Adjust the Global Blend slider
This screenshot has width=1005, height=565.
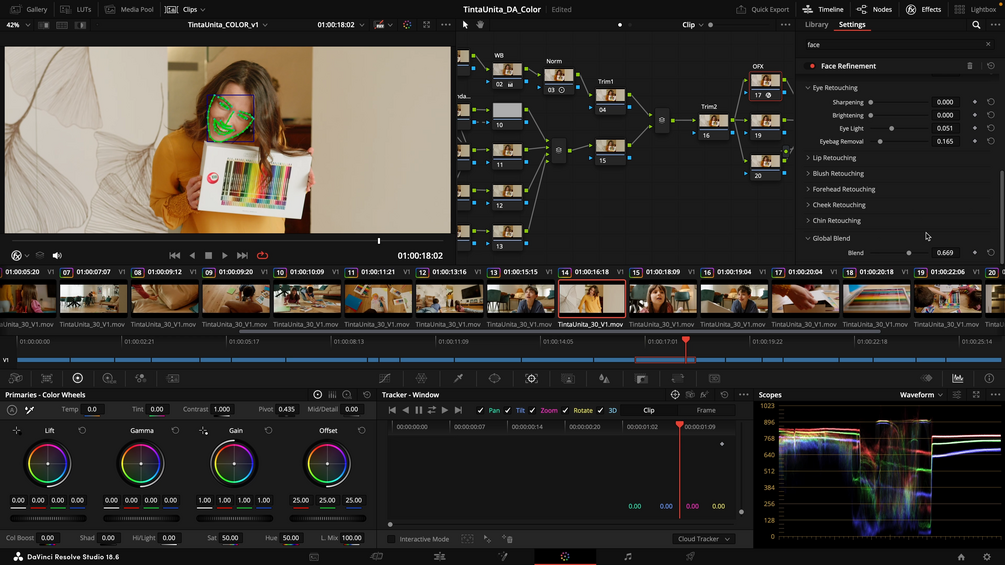(x=909, y=253)
